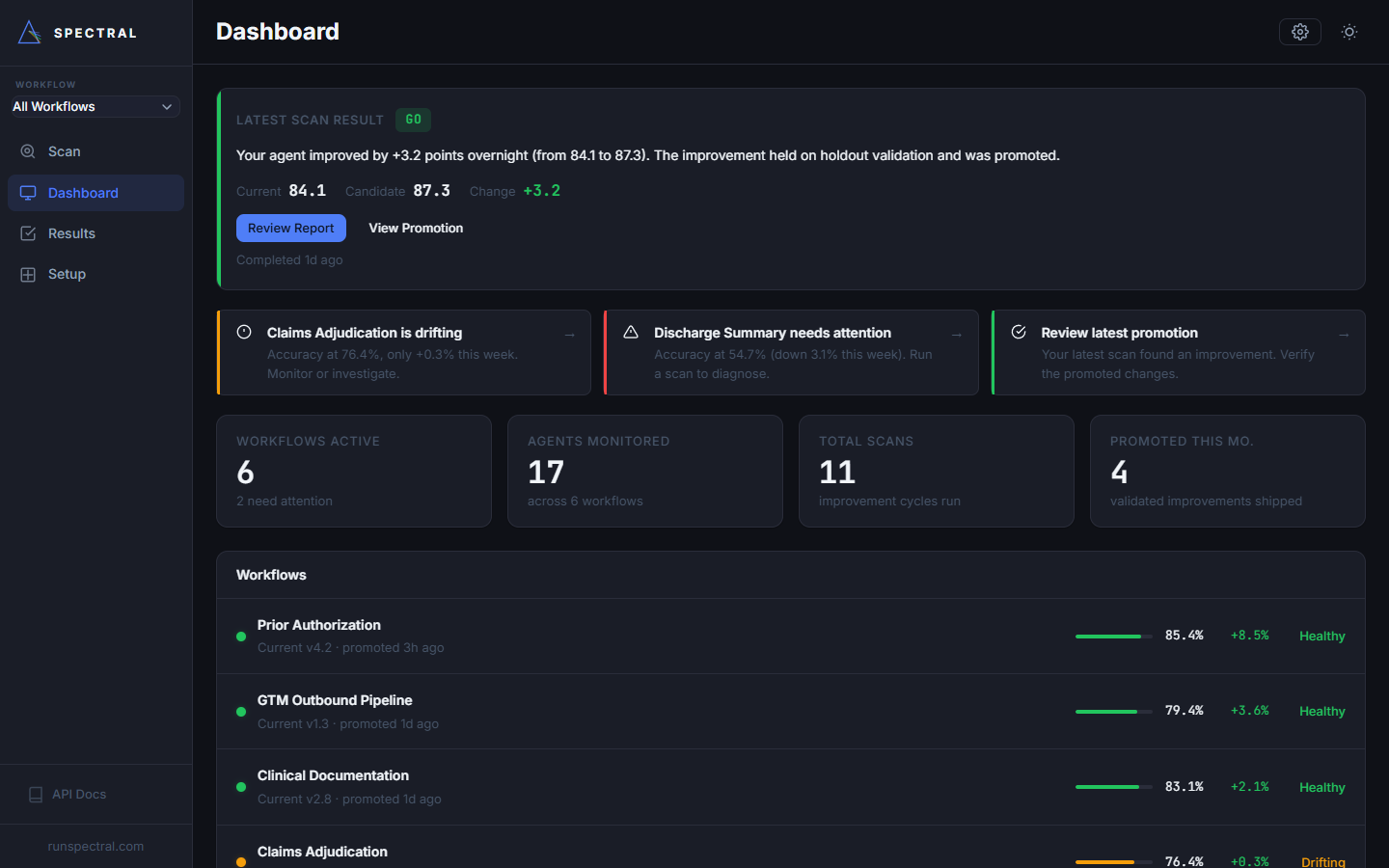Viewport: 1389px width, 868px height.
Task: Visit the runspectral.com link
Action: coord(95,846)
